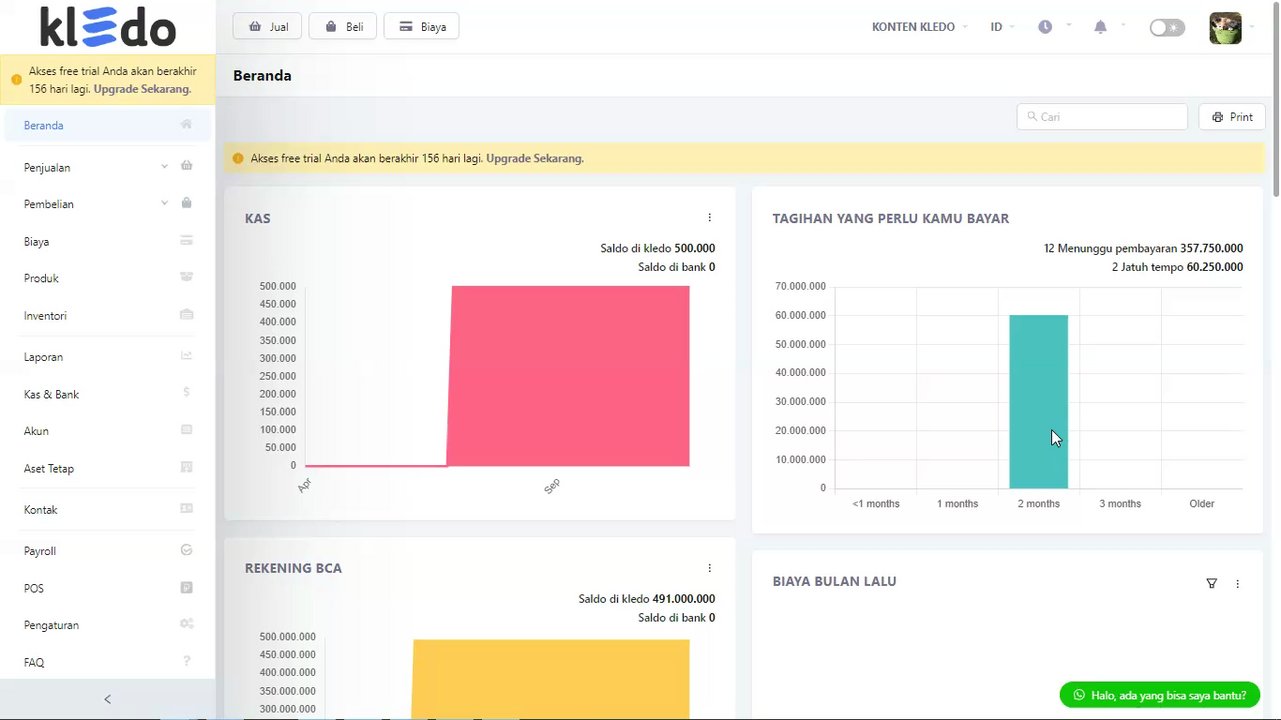
Task: Open the notification bell icon
Action: (x=1100, y=27)
